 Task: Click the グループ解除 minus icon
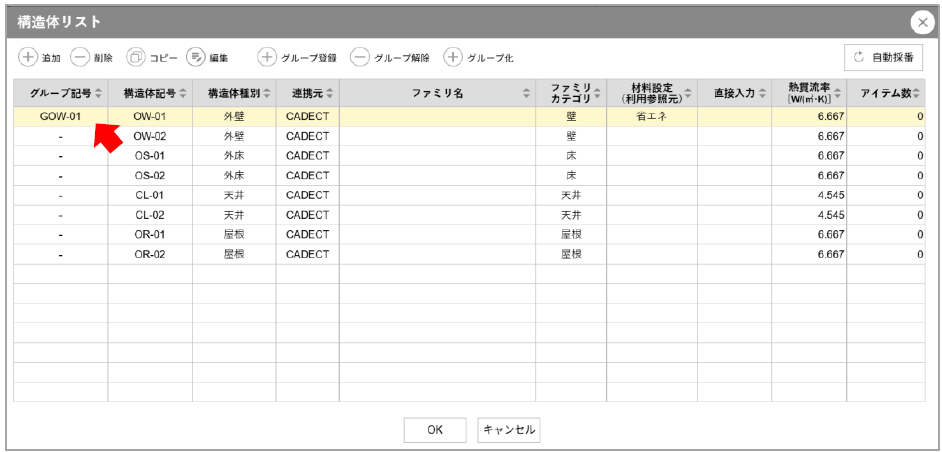[x=359, y=57]
